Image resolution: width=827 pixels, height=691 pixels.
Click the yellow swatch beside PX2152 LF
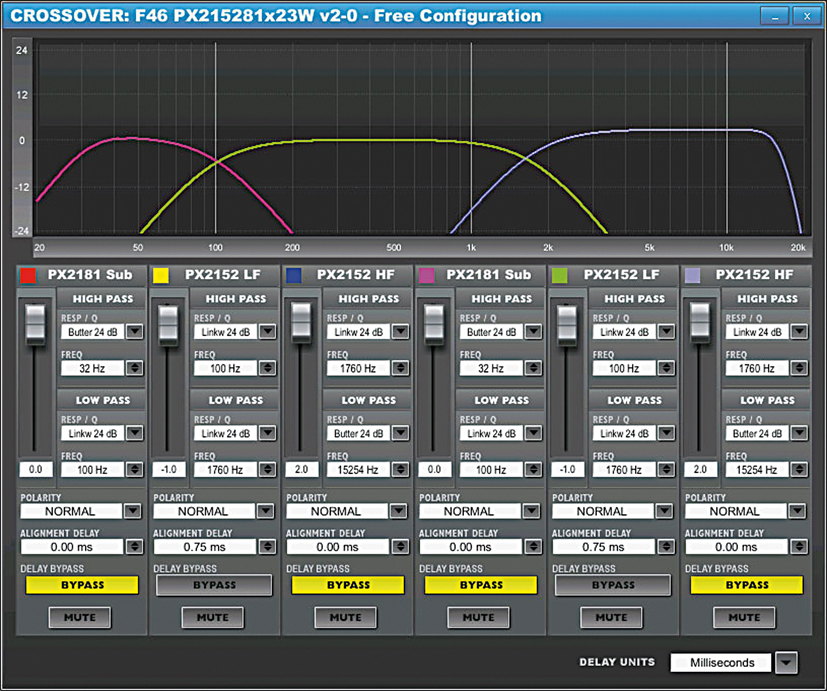[x=161, y=275]
